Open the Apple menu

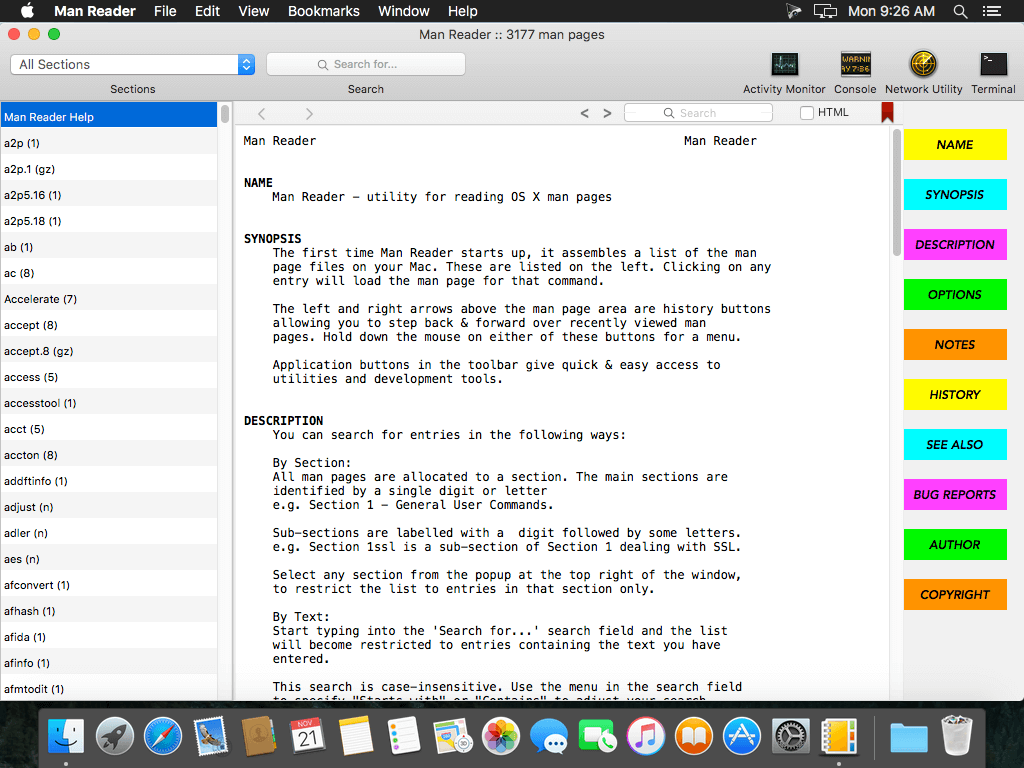27,11
